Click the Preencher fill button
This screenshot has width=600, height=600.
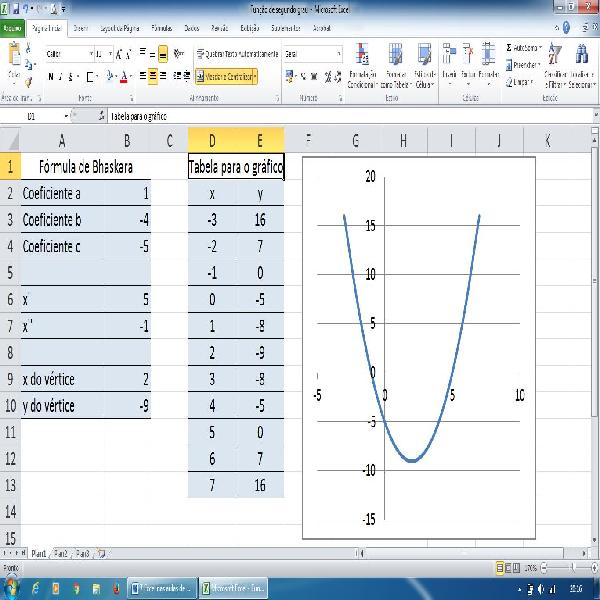point(523,65)
